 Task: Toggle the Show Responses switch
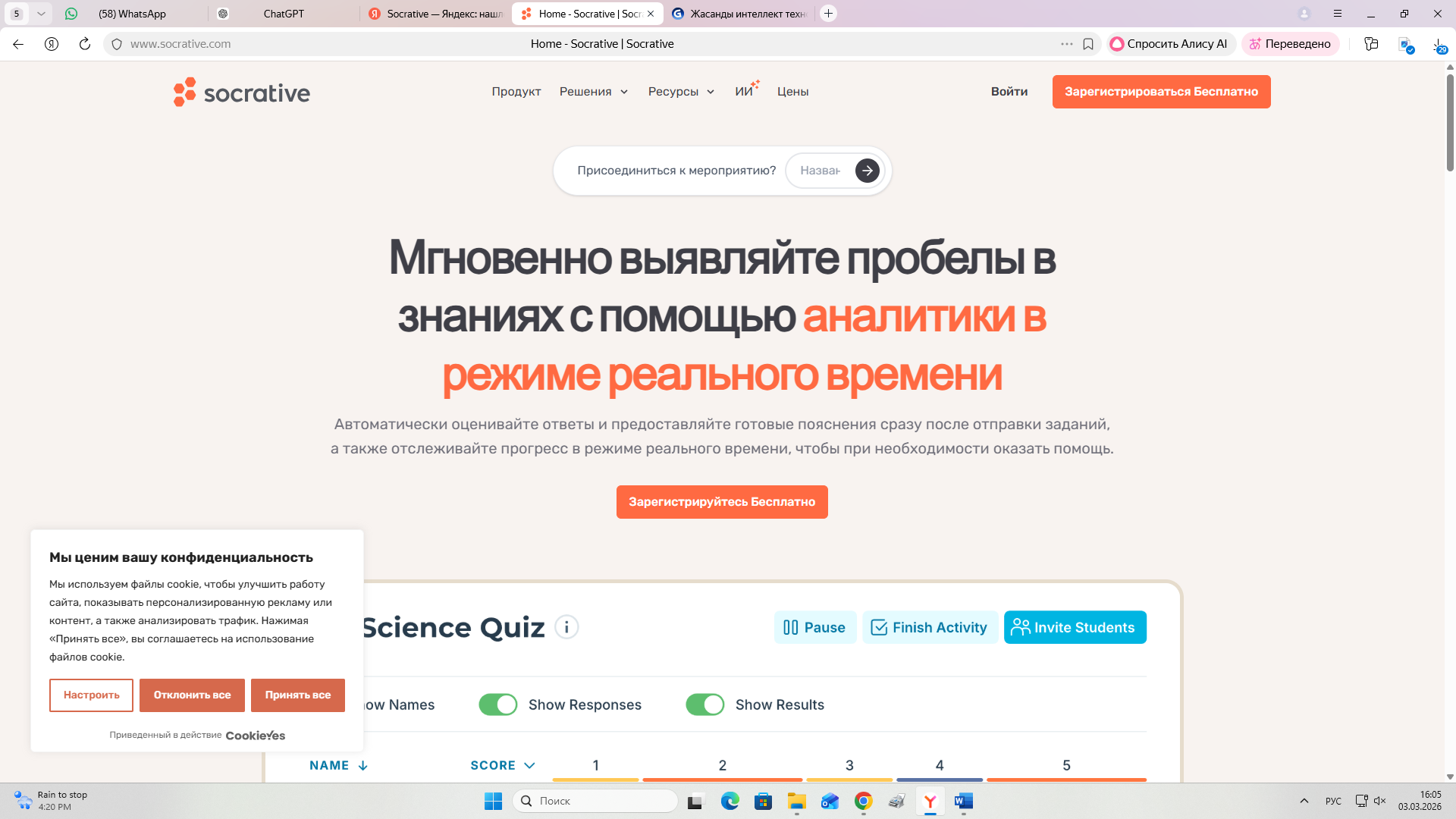[x=498, y=704]
